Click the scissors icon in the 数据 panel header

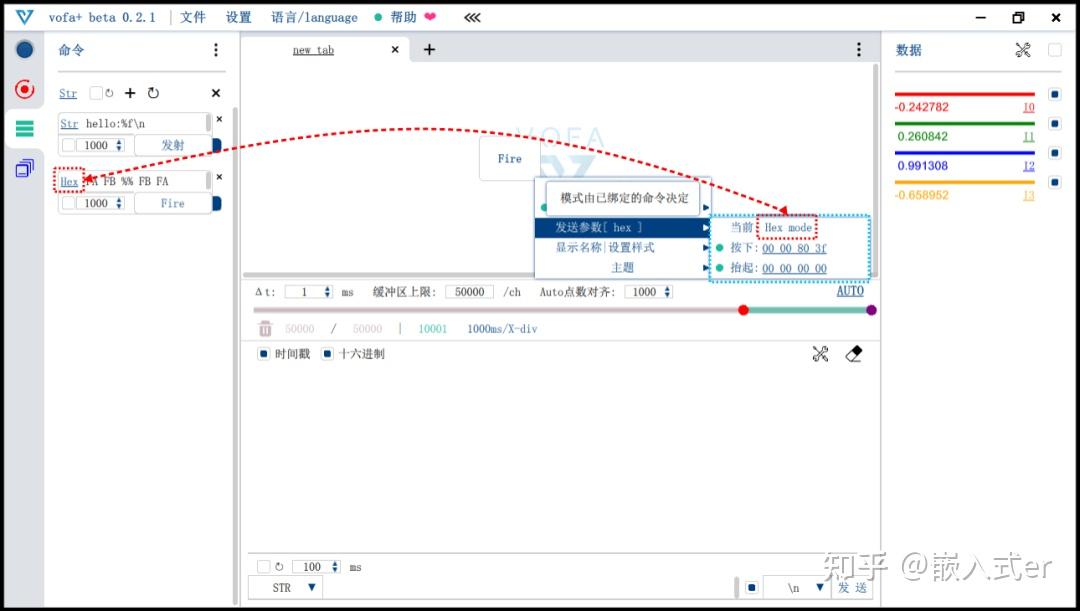point(1021,49)
